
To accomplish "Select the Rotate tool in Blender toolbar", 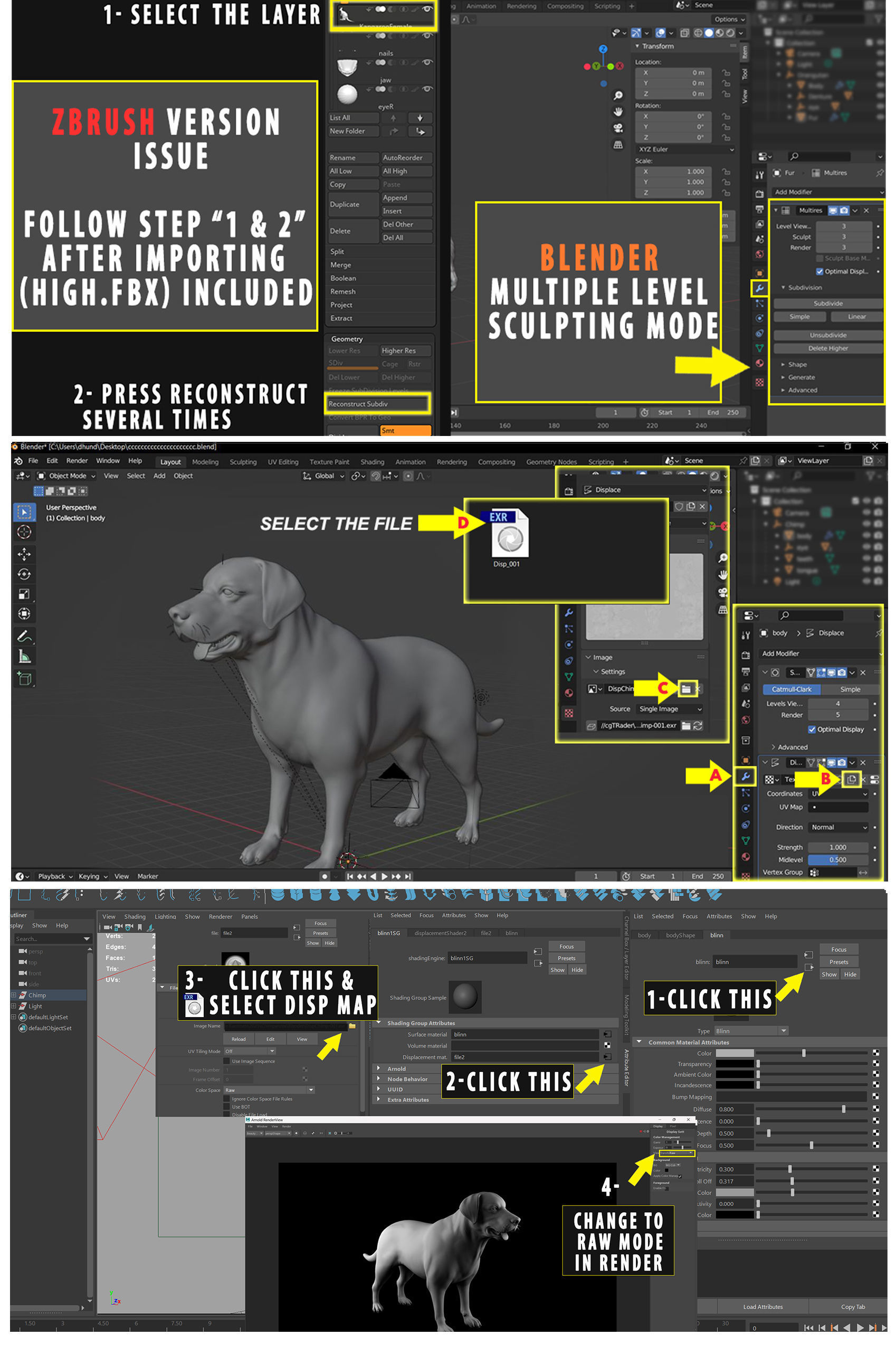I will [x=24, y=574].
